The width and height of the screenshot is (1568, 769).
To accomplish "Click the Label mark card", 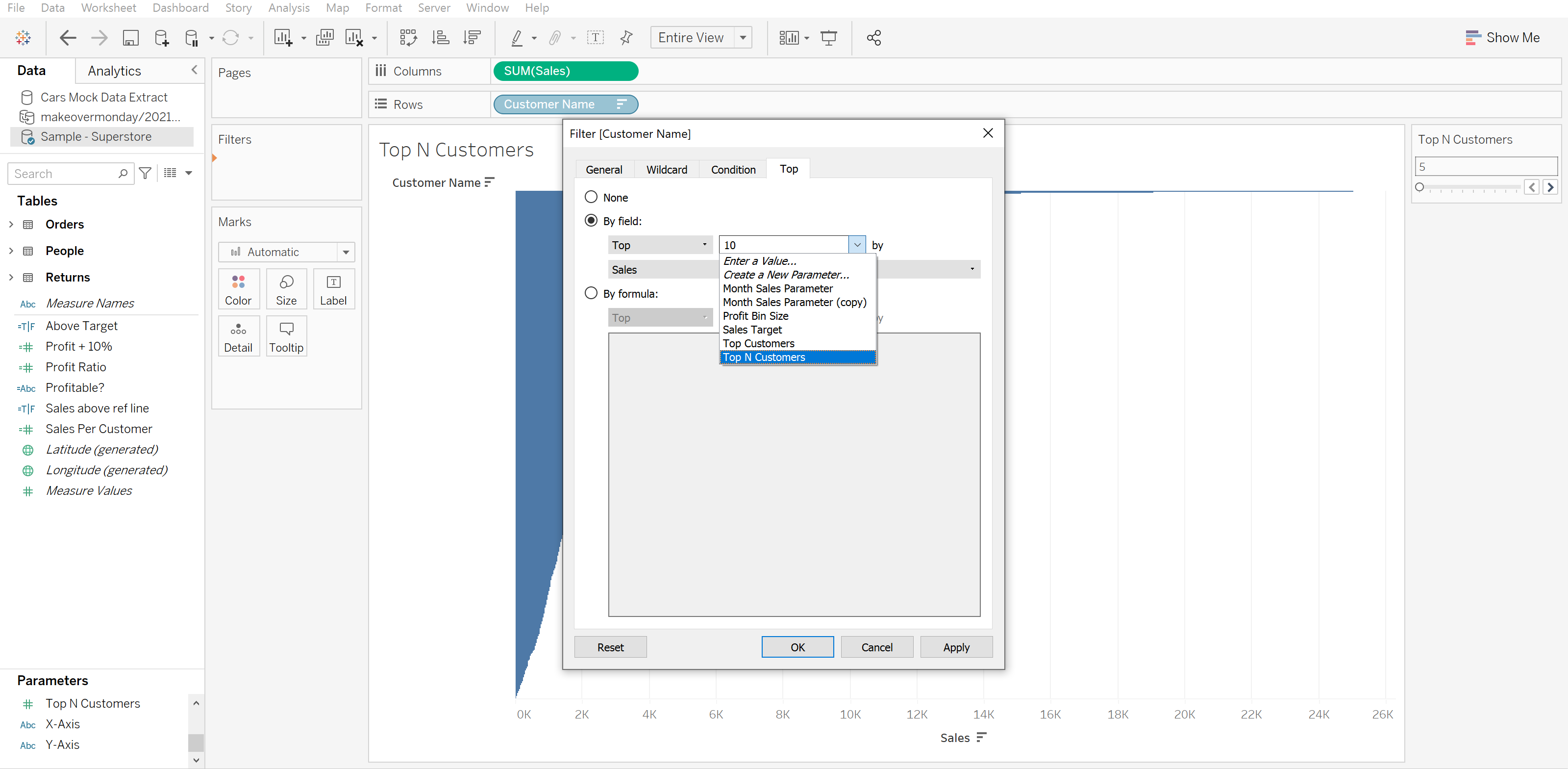I will [x=334, y=289].
